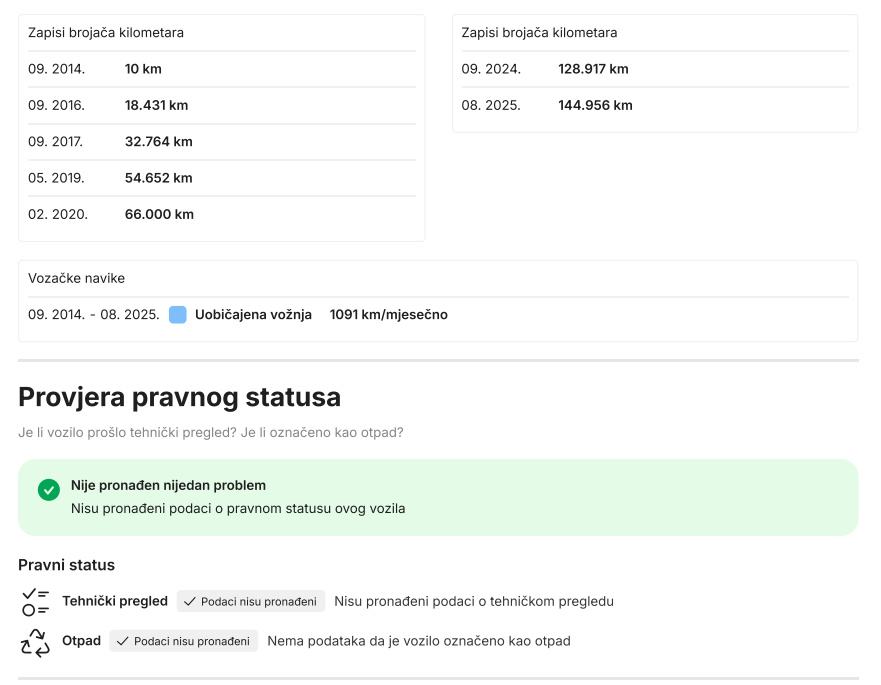This screenshot has height=685, width=881.
Task: Click the Otpad 'Podaci nisu pronađeni' badge
Action: tap(184, 641)
